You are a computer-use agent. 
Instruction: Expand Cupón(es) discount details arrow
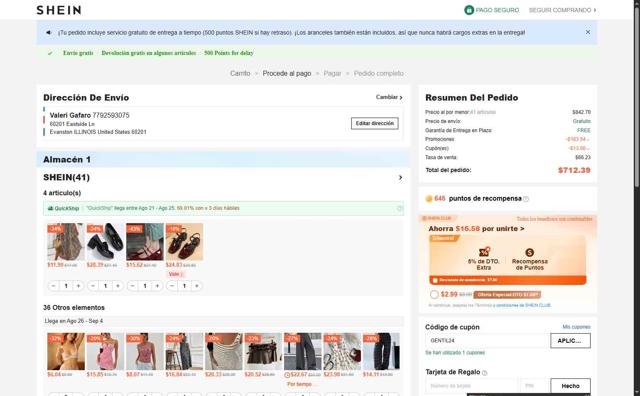pos(589,148)
